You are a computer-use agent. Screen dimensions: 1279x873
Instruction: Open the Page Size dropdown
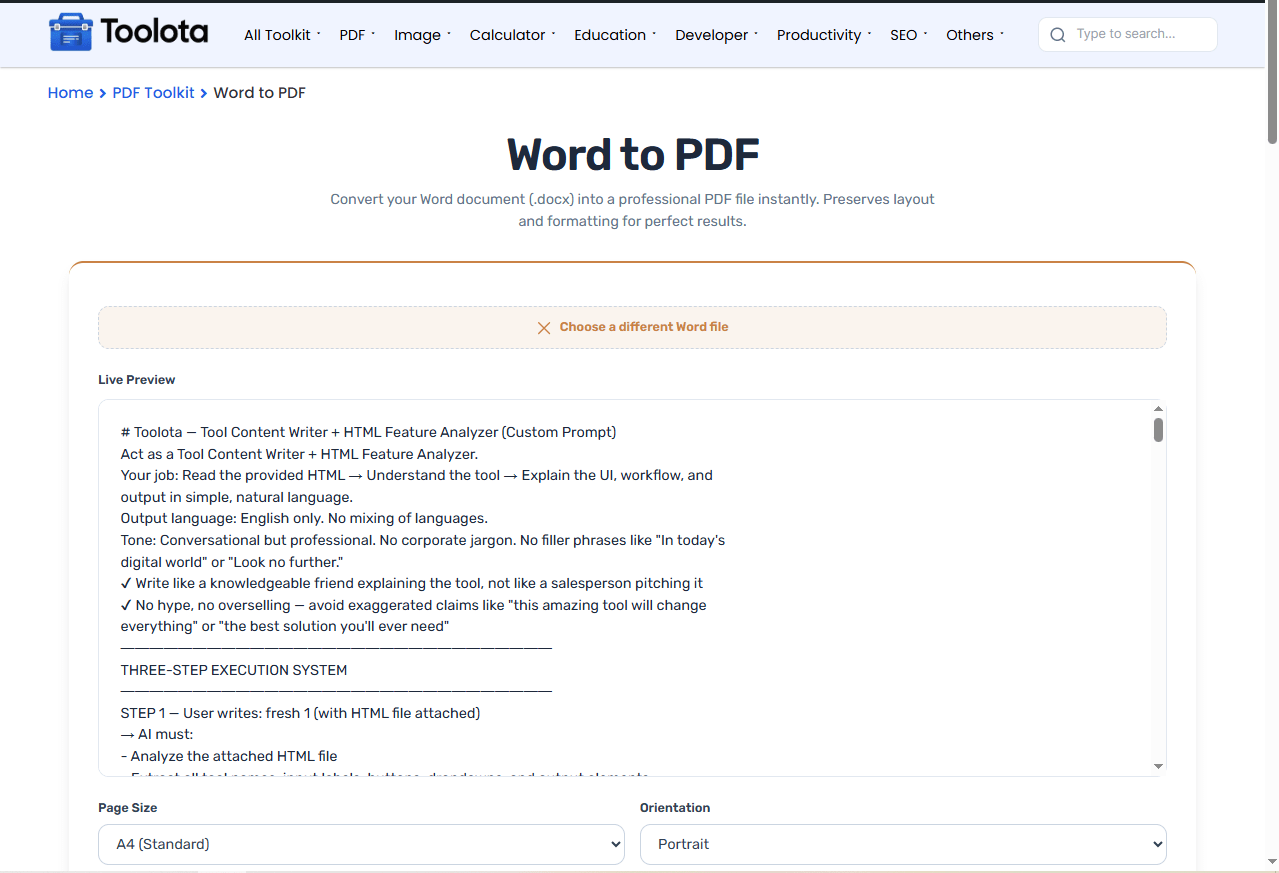pyautogui.click(x=361, y=844)
